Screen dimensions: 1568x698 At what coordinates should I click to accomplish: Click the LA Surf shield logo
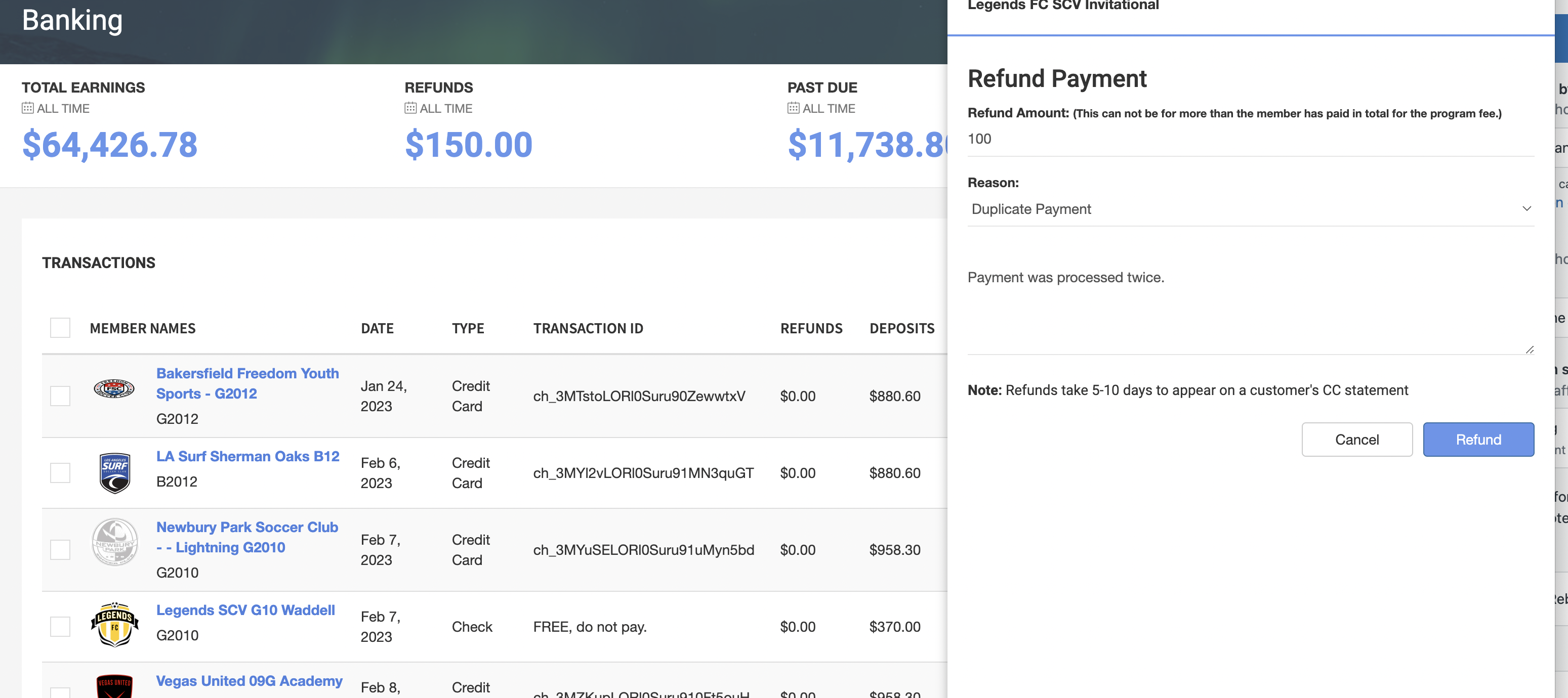coord(114,473)
